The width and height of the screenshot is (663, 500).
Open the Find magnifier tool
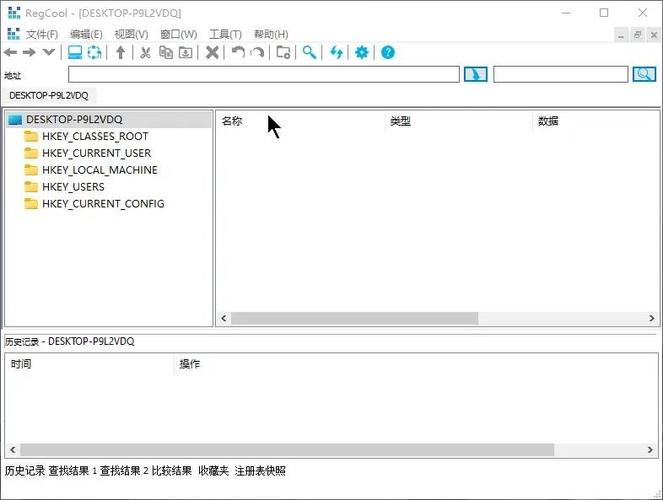pos(309,52)
